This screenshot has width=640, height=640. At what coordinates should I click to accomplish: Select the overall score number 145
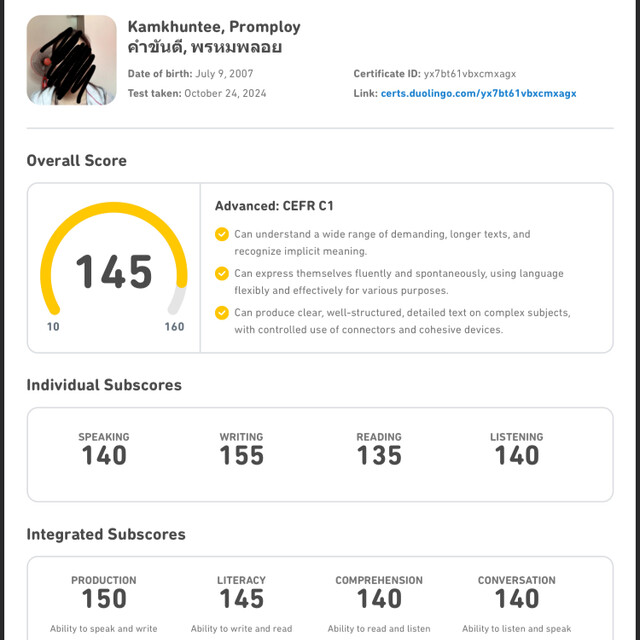[x=114, y=272]
